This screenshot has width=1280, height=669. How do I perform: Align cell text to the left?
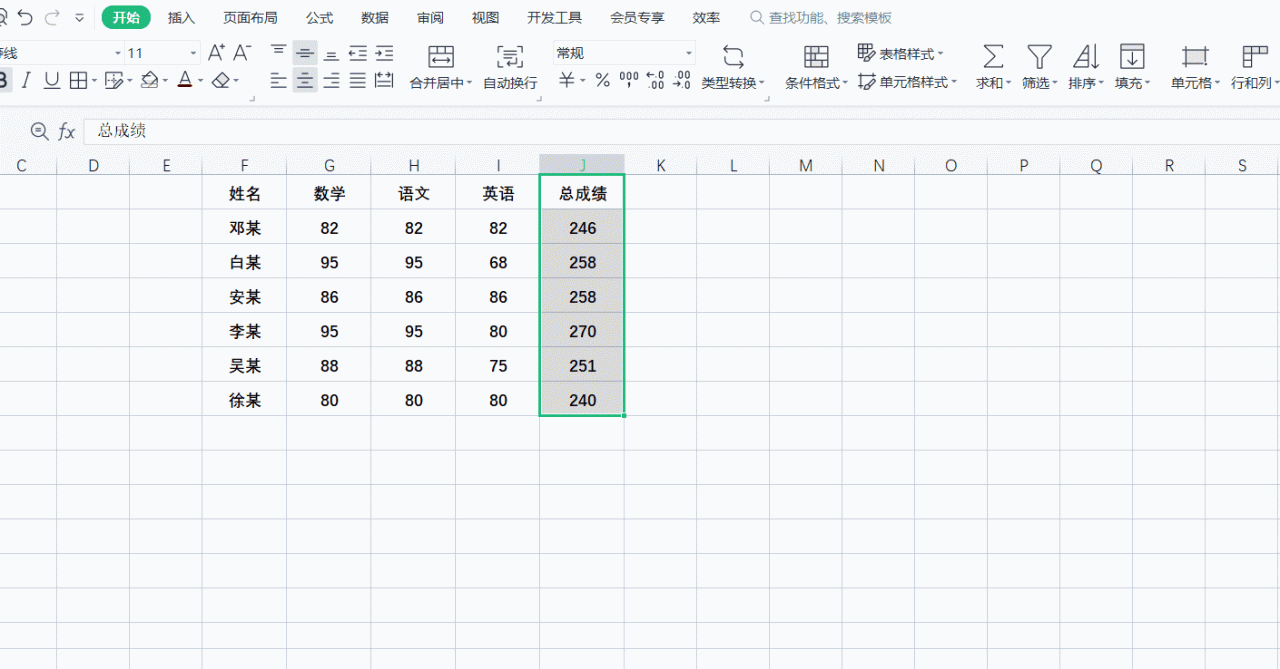(279, 81)
